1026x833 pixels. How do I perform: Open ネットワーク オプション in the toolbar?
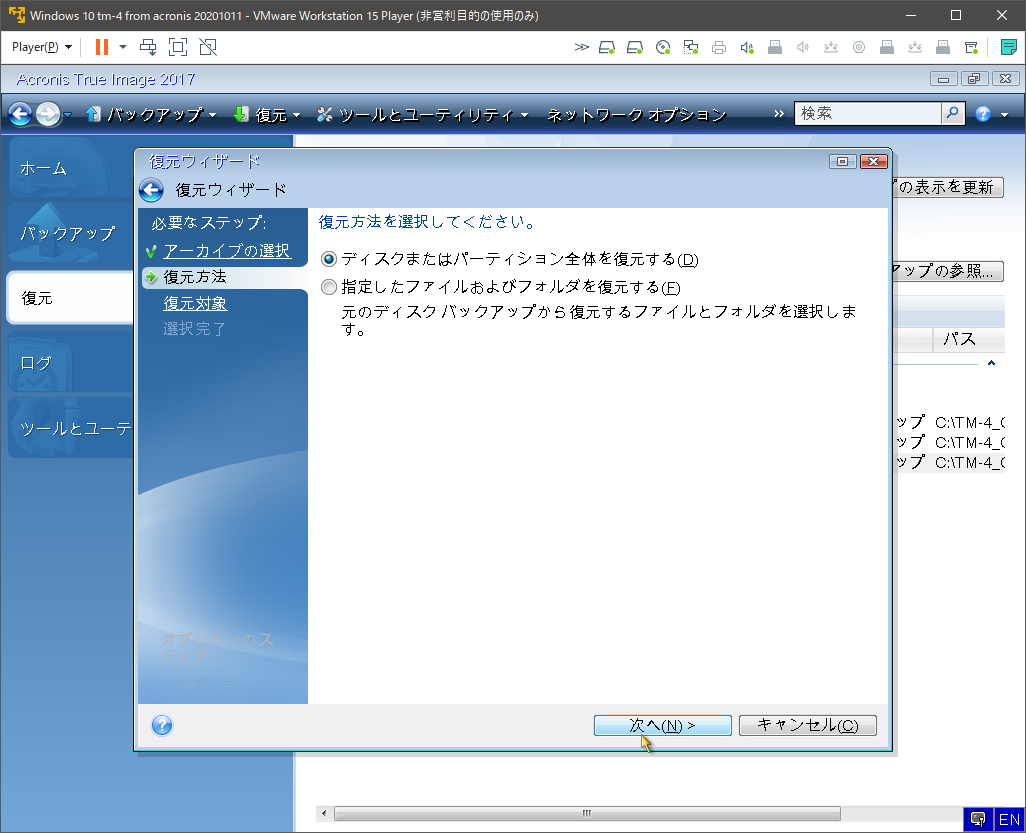coord(637,115)
